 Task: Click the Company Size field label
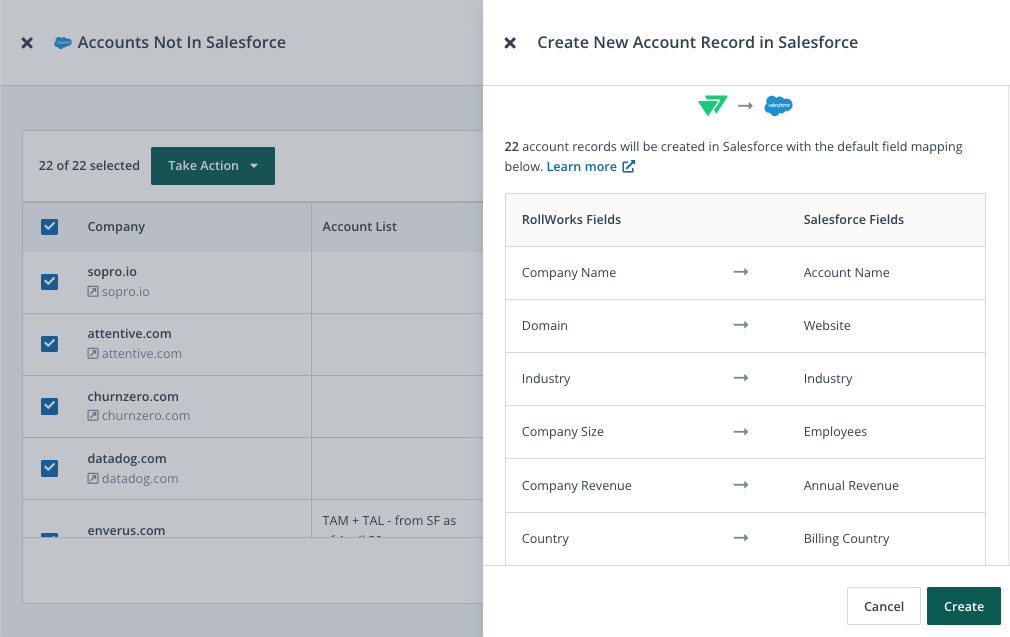point(563,432)
